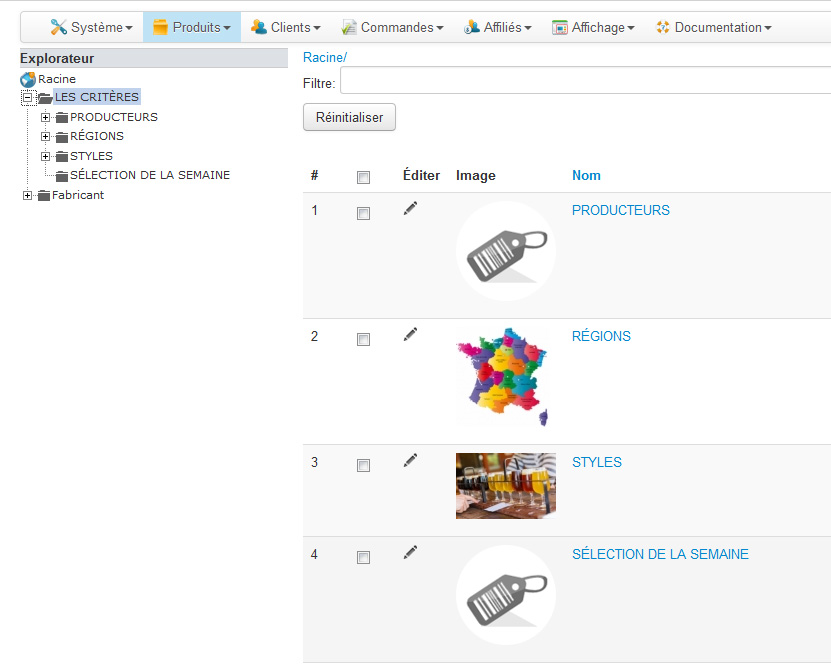Image resolution: width=831 pixels, height=669 pixels.
Task: Click the orange Produits box icon
Action: [x=160, y=27]
